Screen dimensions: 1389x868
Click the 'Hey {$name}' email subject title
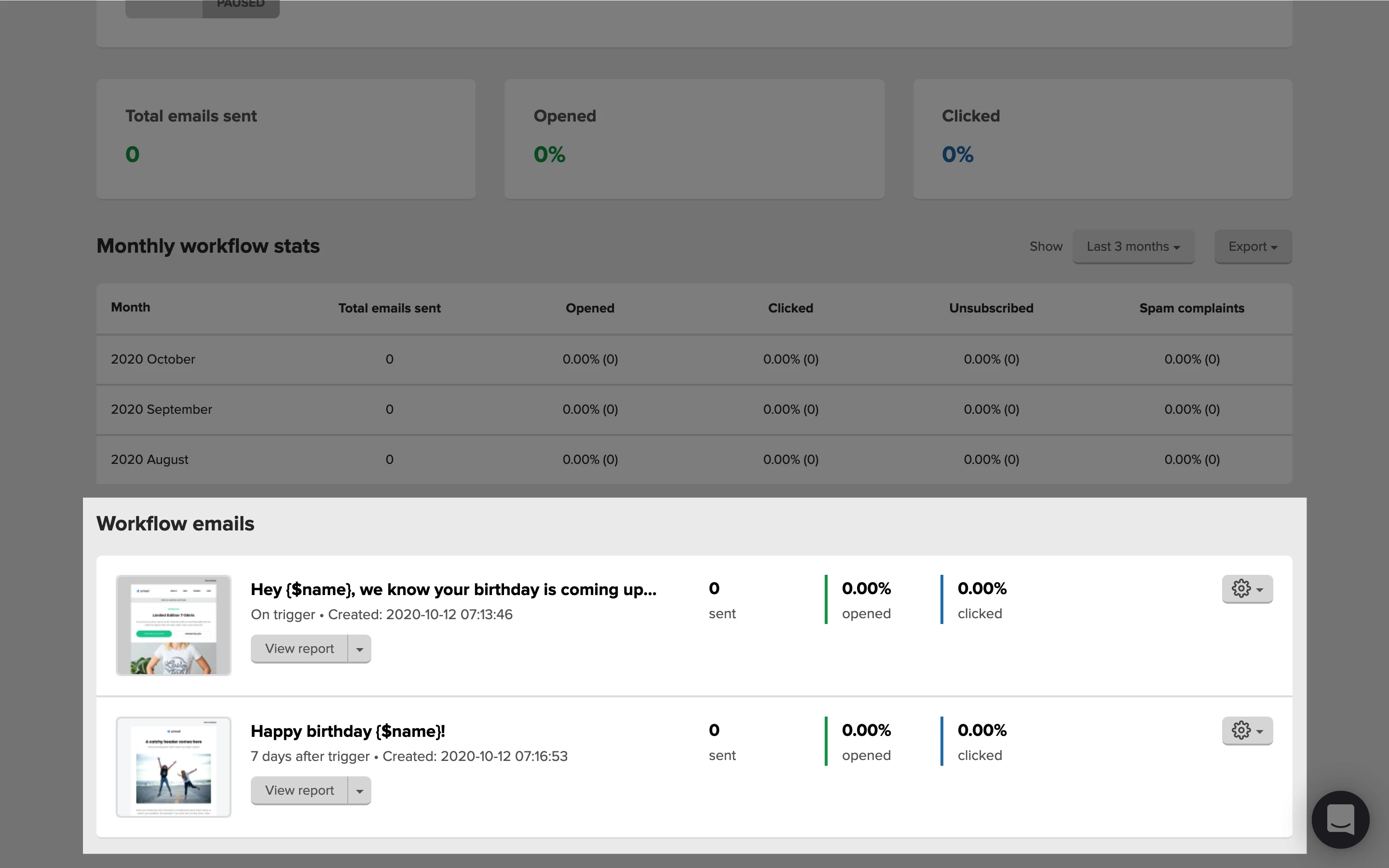click(x=453, y=590)
